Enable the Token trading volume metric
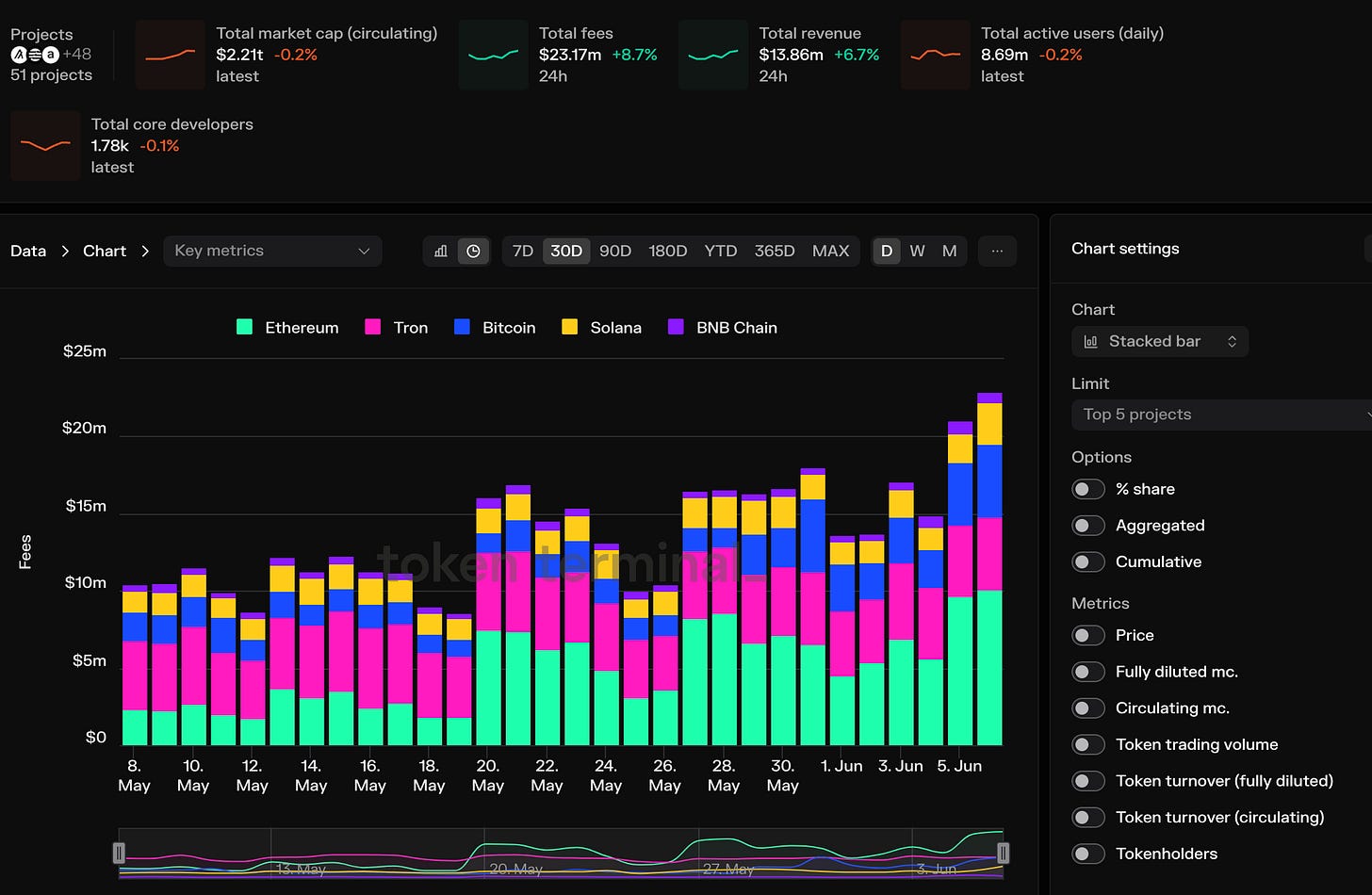Screen dimensions: 1372x895 tap(1087, 744)
